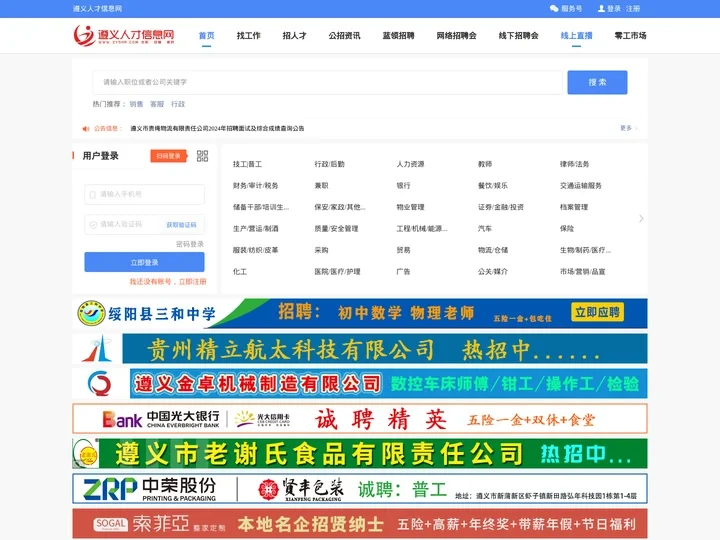Select hot keyword 客服
Viewport: 720px width, 540px height.
point(157,104)
